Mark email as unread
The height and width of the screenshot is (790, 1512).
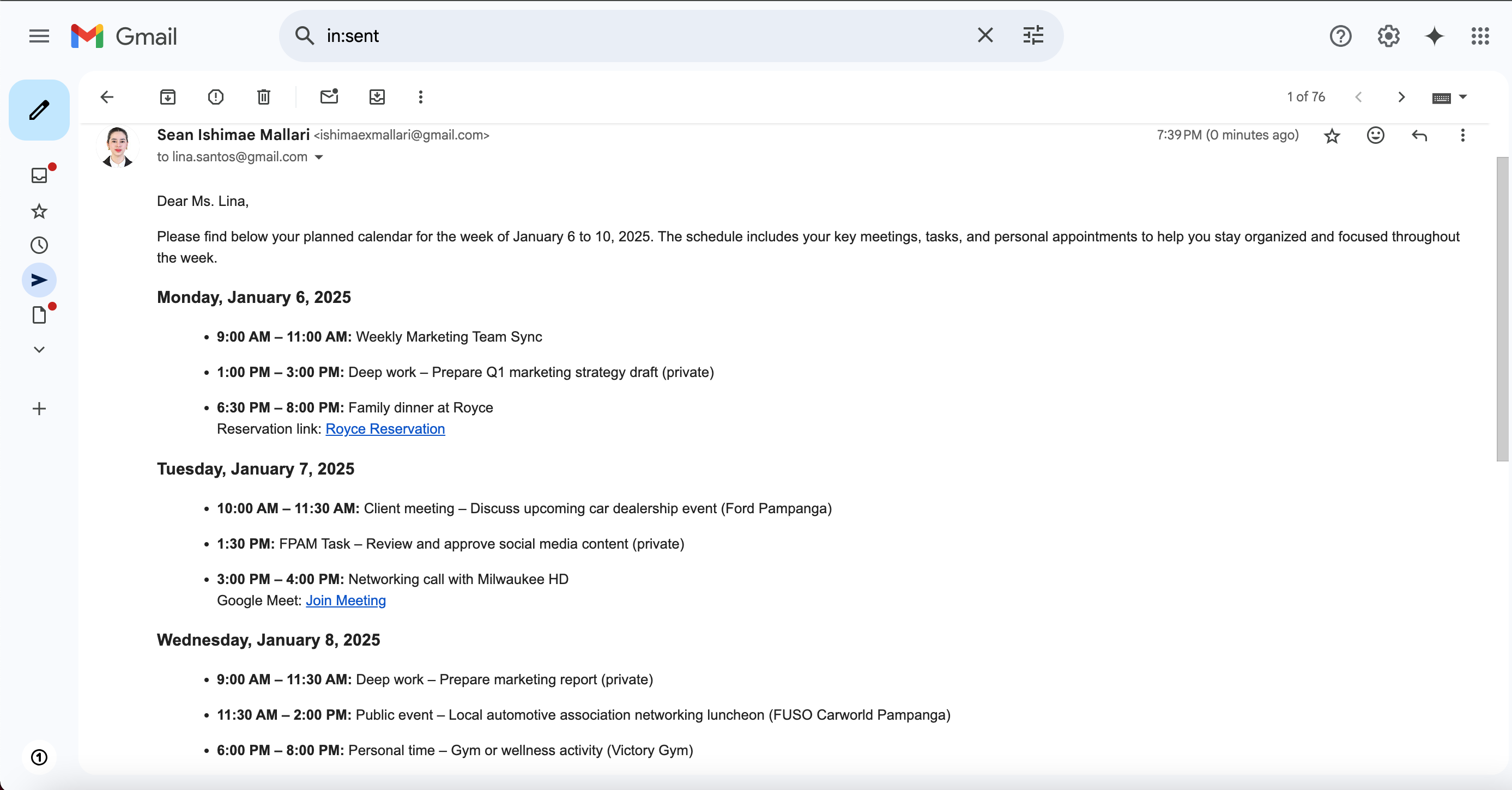[329, 97]
